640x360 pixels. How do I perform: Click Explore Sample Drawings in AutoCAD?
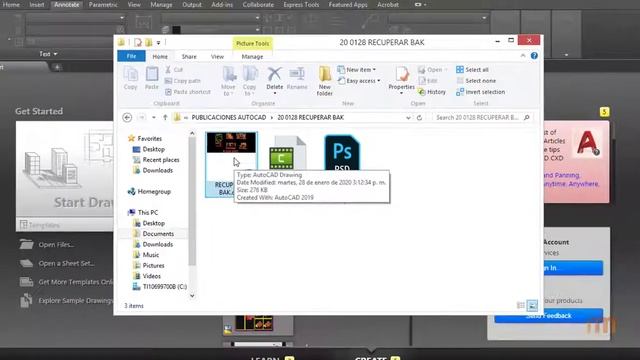[66, 301]
